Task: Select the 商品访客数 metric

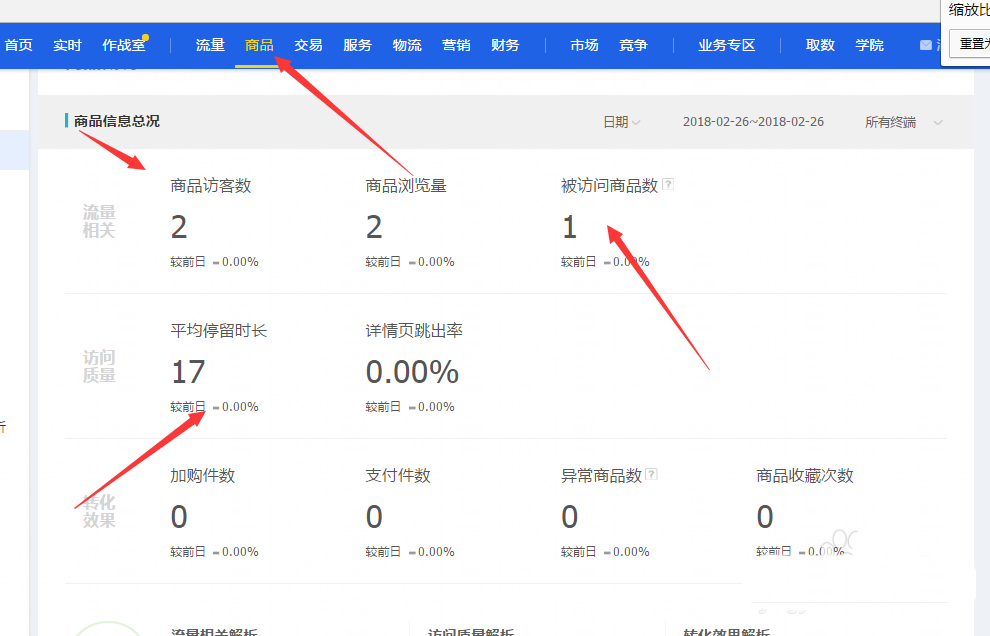Action: [x=211, y=186]
